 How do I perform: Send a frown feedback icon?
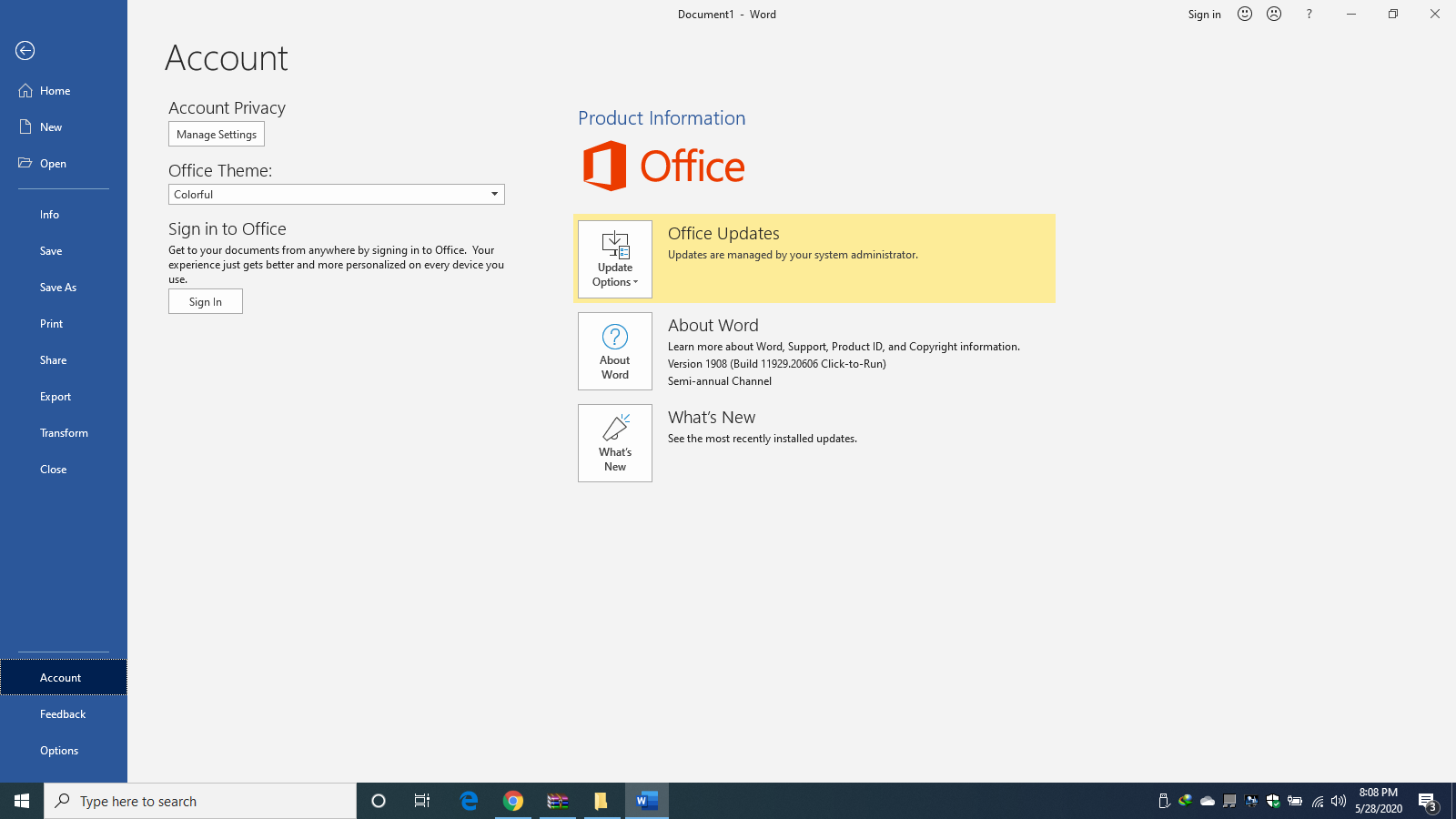click(1274, 14)
